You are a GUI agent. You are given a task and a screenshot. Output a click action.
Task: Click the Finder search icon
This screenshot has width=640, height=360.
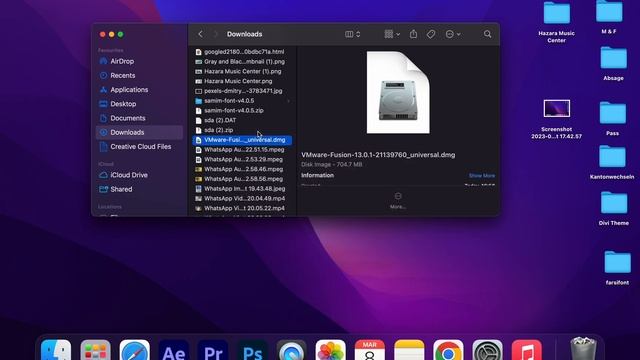click(x=487, y=34)
